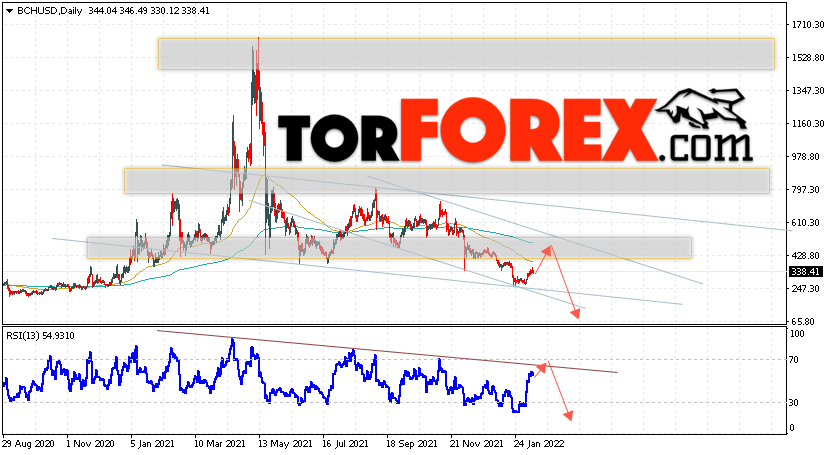
Task: Click the 978.80 price axis label
Action: click(806, 157)
